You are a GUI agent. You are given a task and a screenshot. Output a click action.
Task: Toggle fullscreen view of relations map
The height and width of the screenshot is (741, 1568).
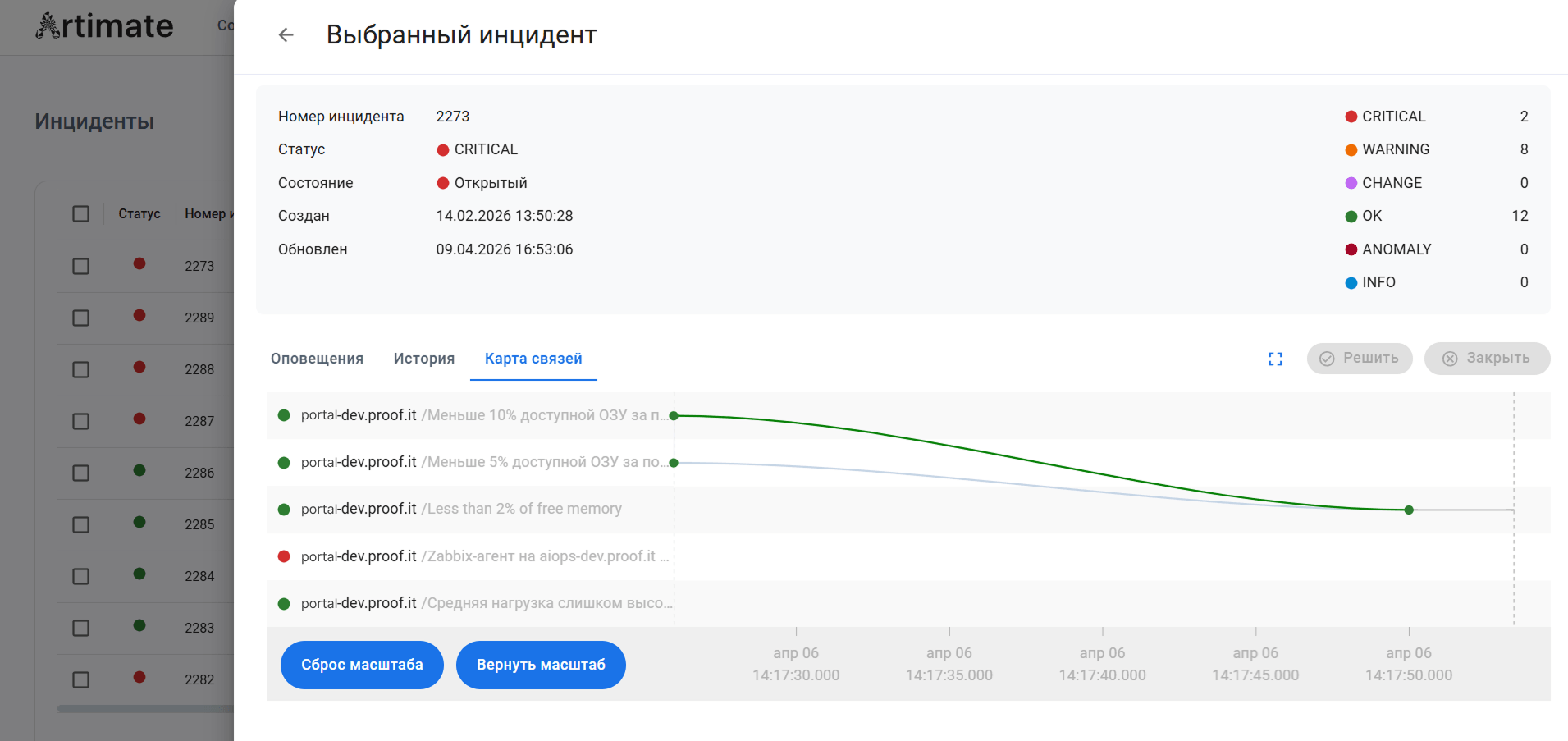1275,359
